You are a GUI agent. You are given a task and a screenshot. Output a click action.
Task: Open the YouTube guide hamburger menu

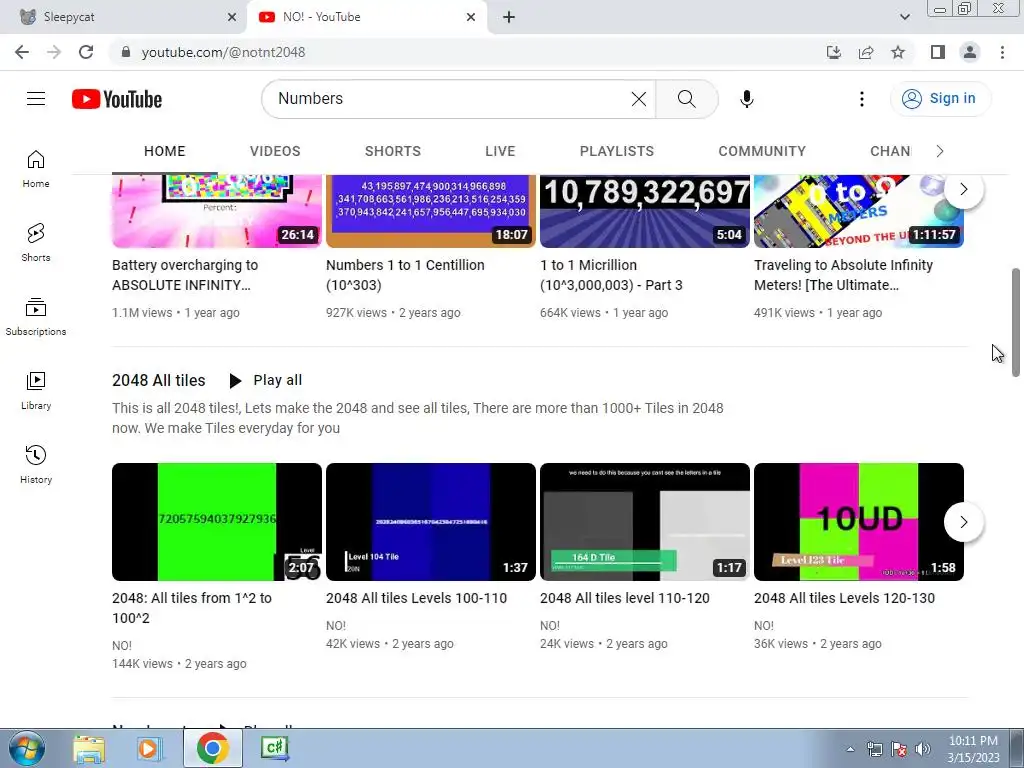click(x=36, y=99)
